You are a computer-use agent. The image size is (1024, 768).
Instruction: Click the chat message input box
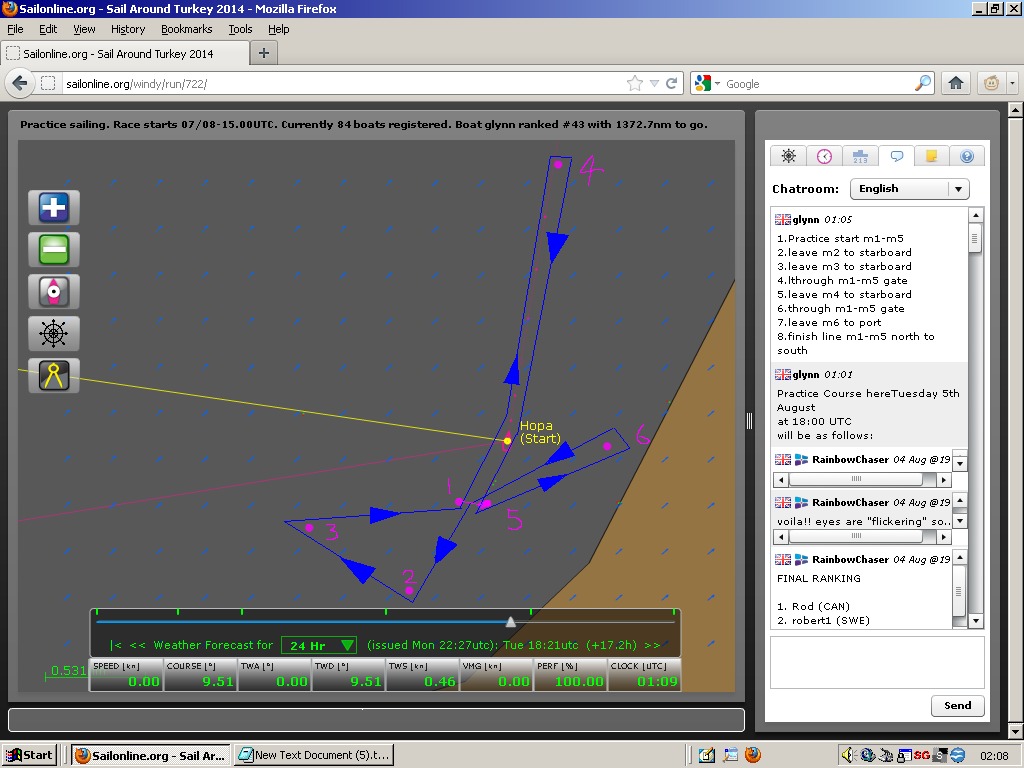click(877, 662)
